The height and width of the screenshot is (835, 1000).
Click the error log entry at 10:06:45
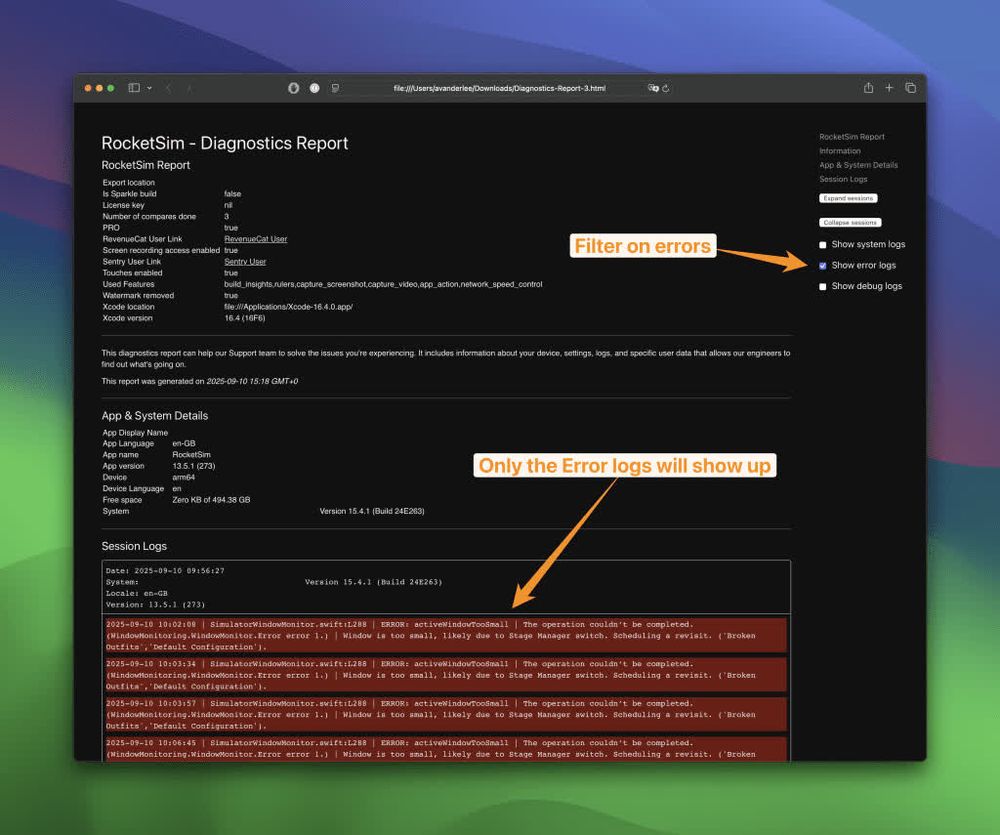click(446, 749)
